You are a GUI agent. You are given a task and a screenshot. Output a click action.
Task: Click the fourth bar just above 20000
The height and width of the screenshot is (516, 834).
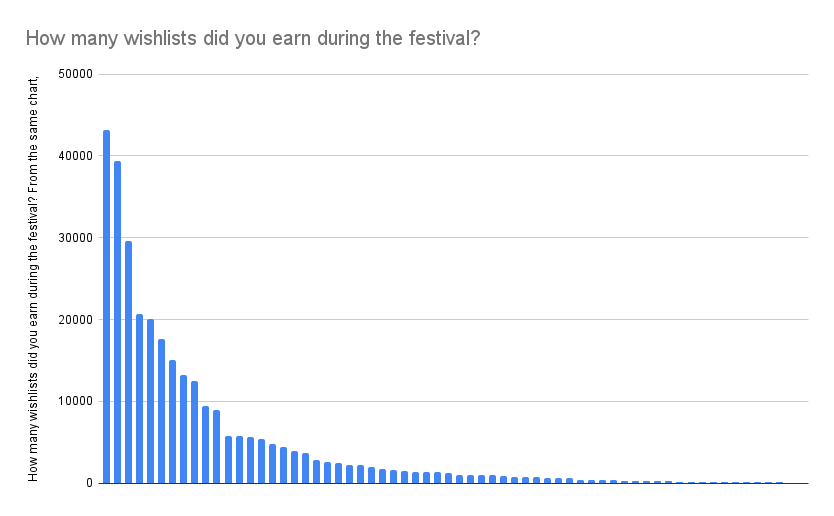coord(139,398)
